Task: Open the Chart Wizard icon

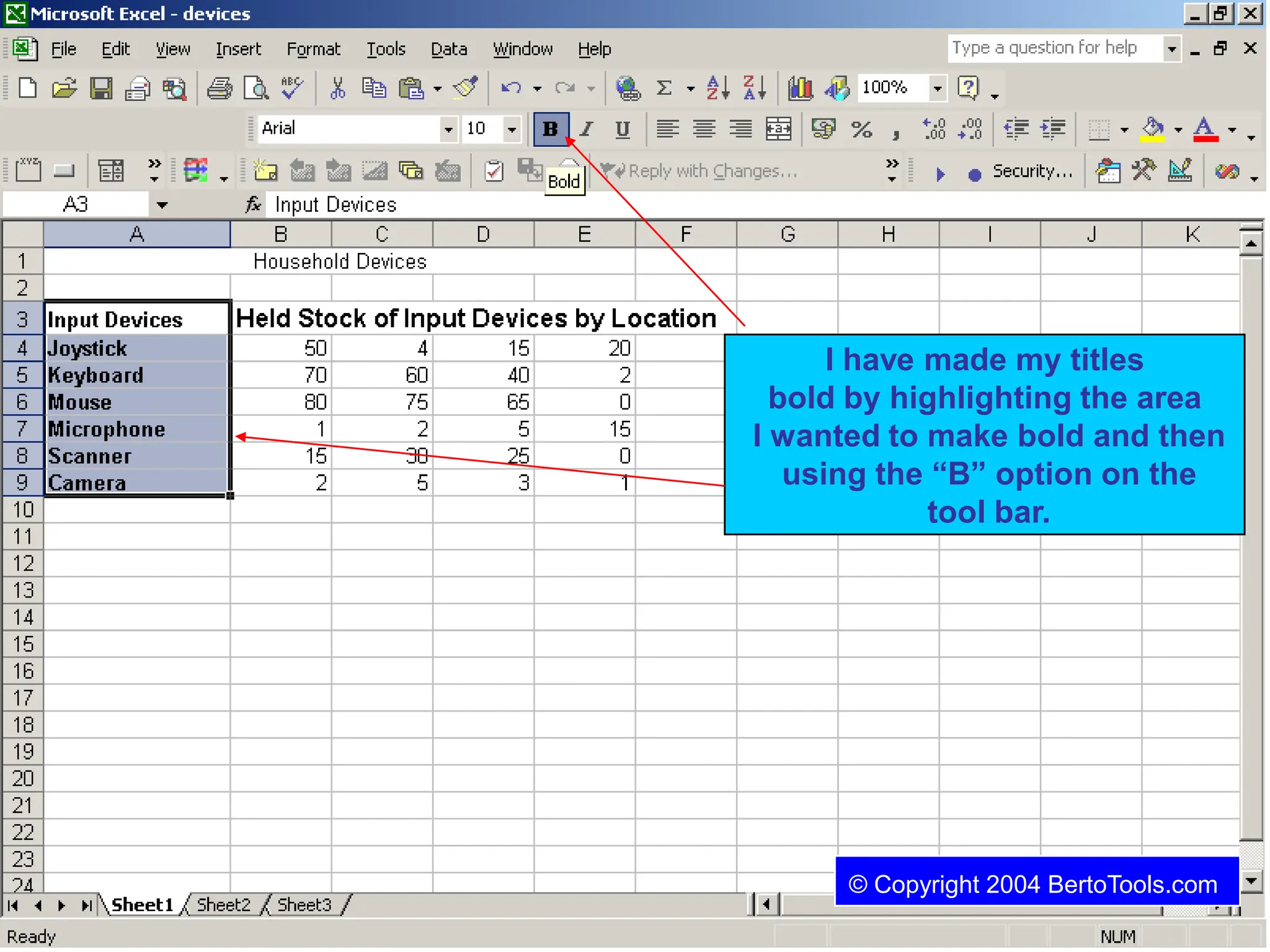Action: click(x=800, y=89)
